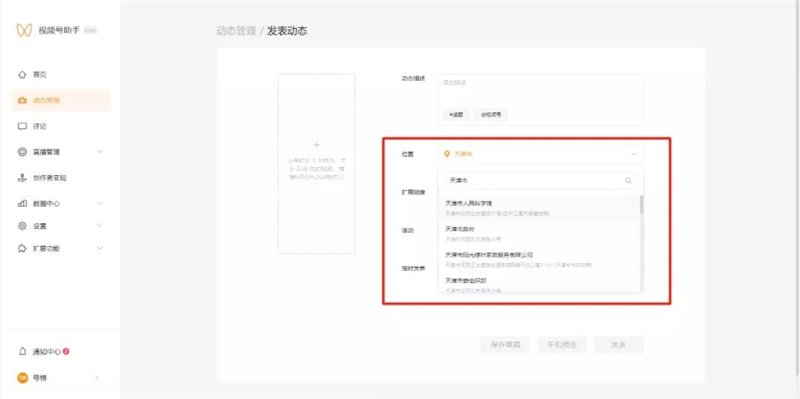Screen dimensions: 800x399
Task: Click the 手机预览 phone preview button
Action: tap(562, 345)
